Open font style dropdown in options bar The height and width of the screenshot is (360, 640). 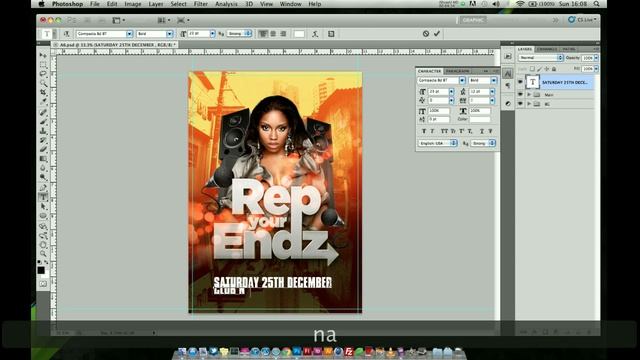tap(169, 34)
